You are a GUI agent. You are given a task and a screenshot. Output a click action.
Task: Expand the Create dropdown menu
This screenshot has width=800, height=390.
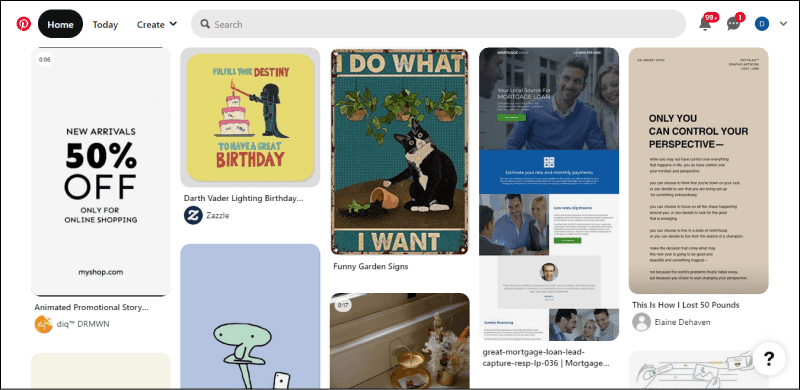point(157,25)
